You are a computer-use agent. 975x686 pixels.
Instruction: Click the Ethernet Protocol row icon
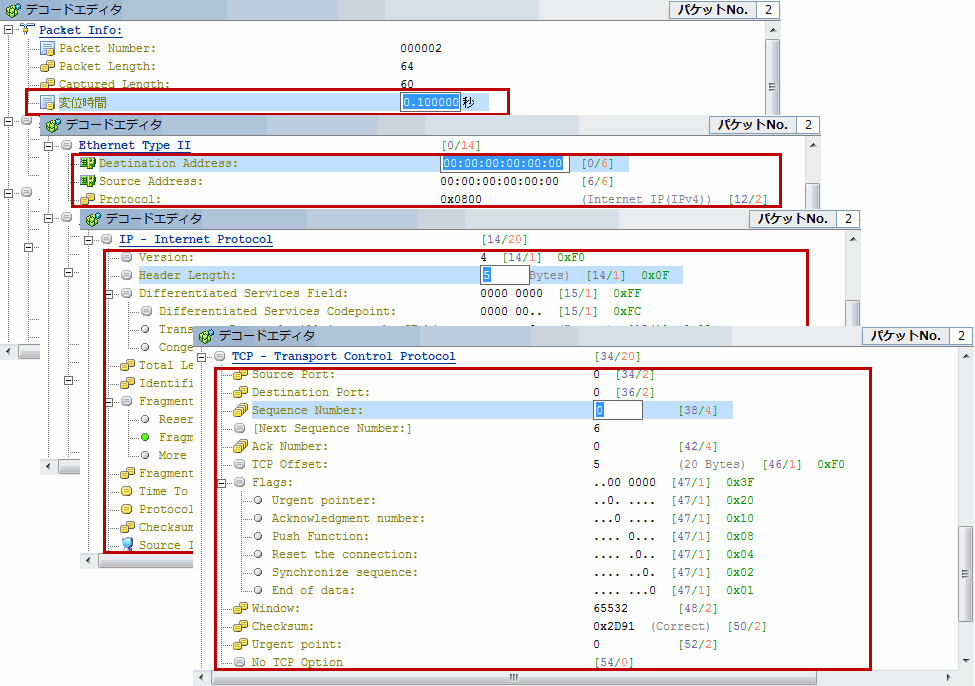pos(88,199)
